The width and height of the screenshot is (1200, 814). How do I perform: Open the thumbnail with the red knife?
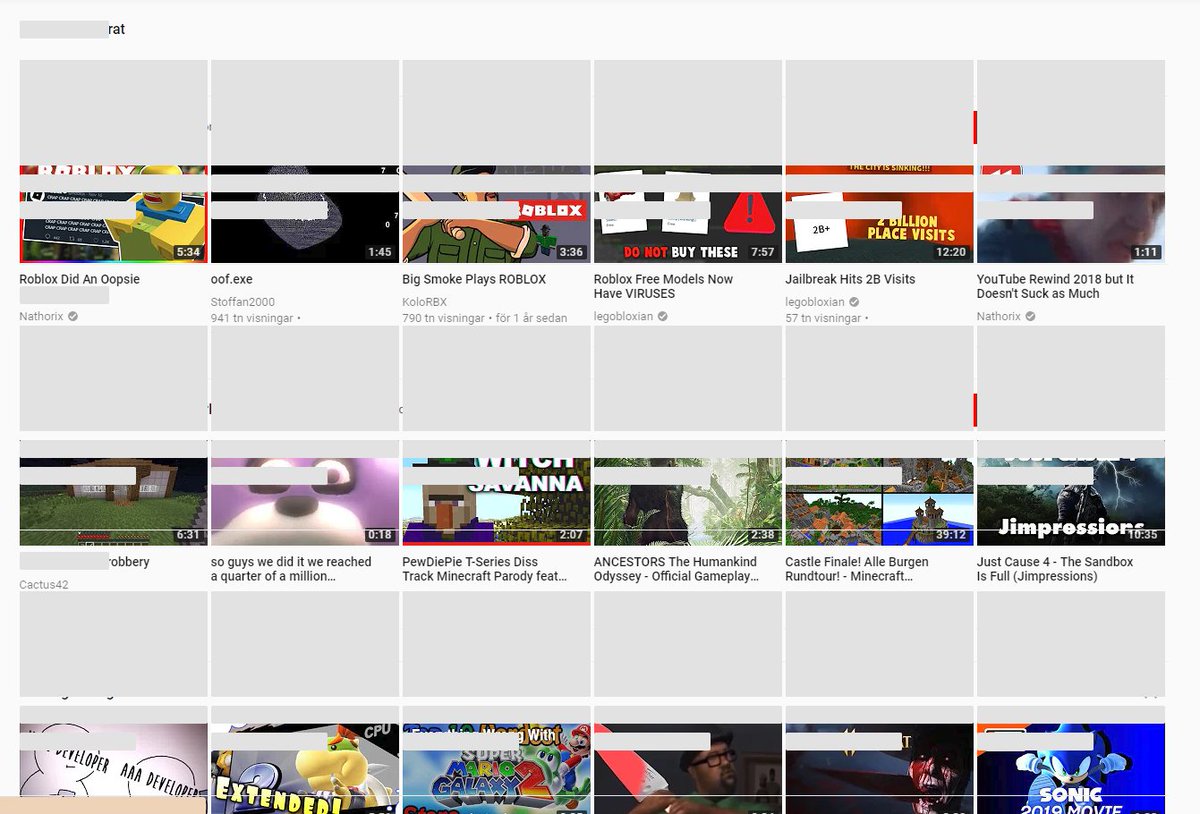click(688, 768)
